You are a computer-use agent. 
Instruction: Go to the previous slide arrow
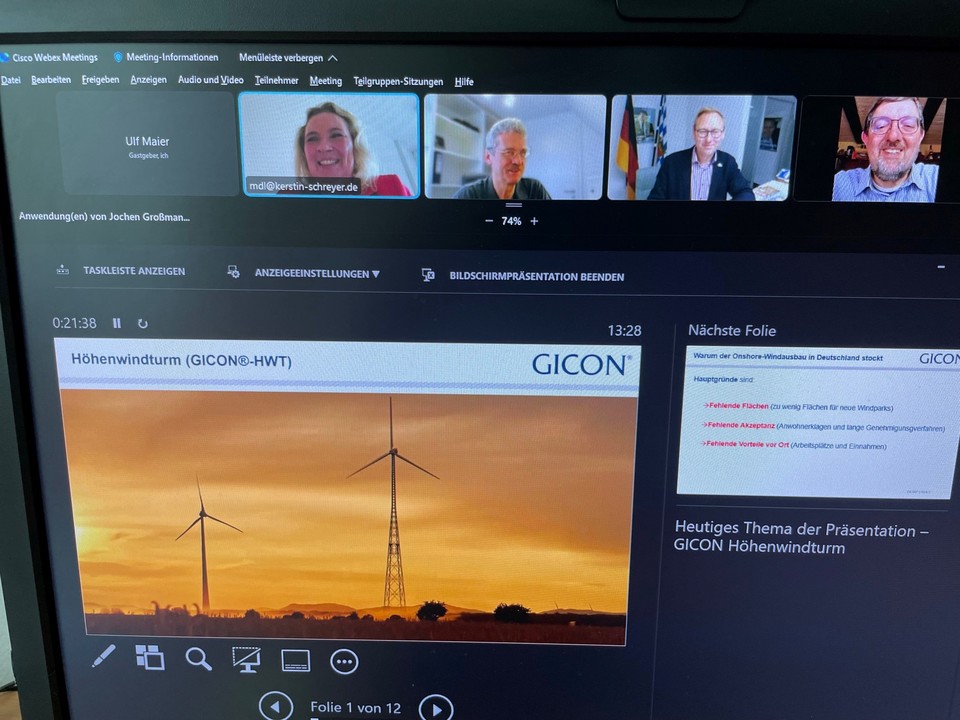click(x=276, y=706)
